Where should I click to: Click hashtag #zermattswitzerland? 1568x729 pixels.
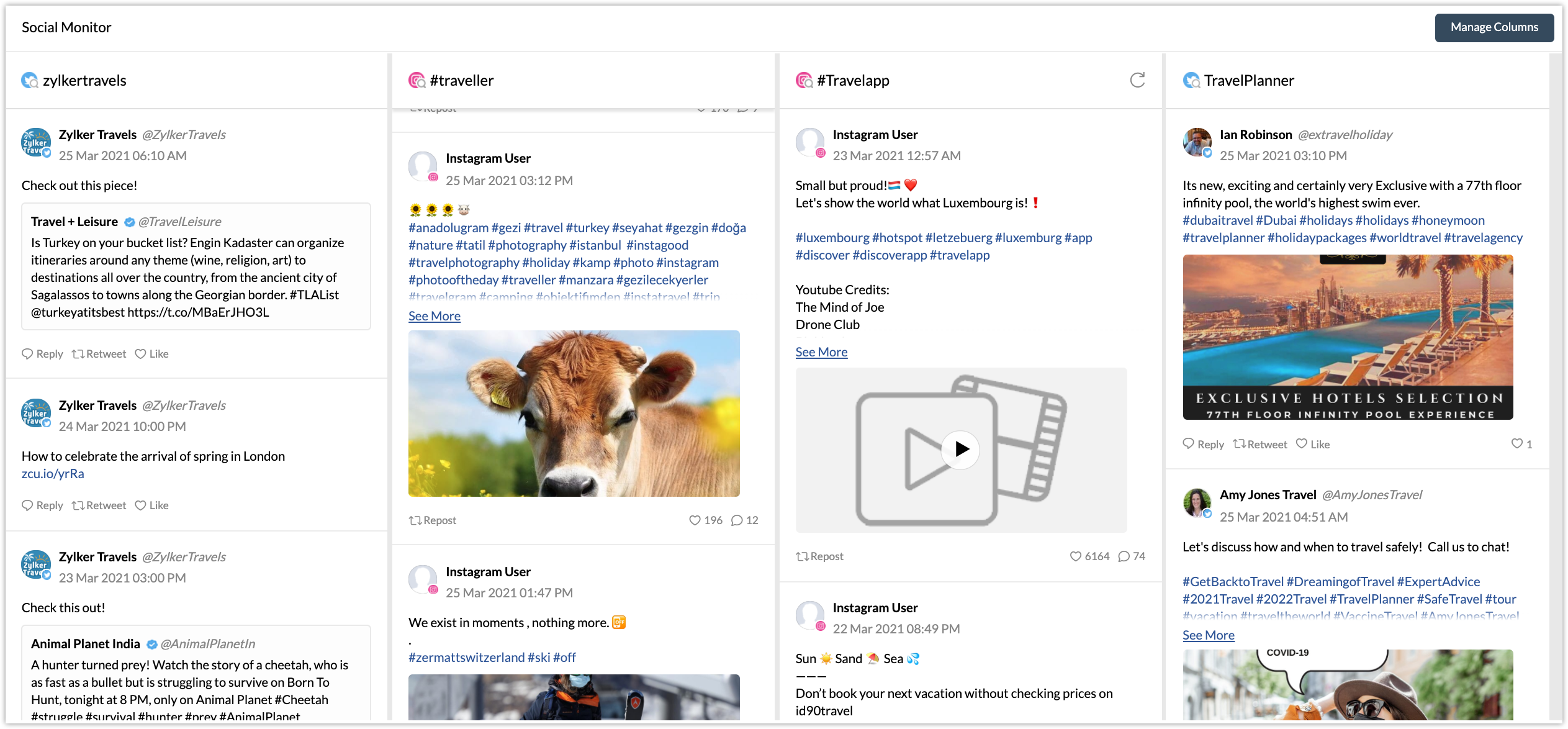(x=467, y=658)
